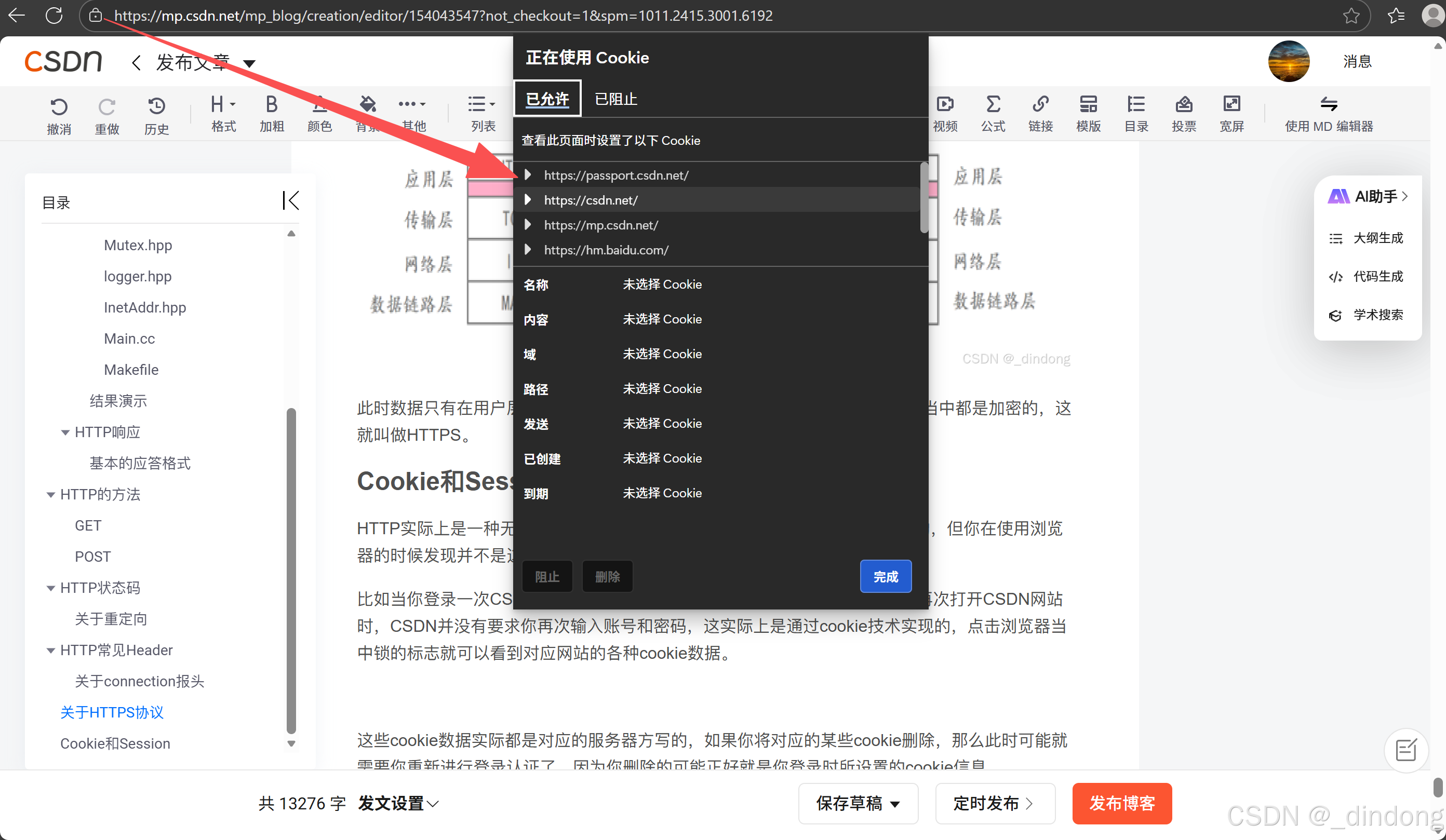Select the 已允许 cookie tab
Image resolution: width=1446 pixels, height=840 pixels.
point(547,99)
